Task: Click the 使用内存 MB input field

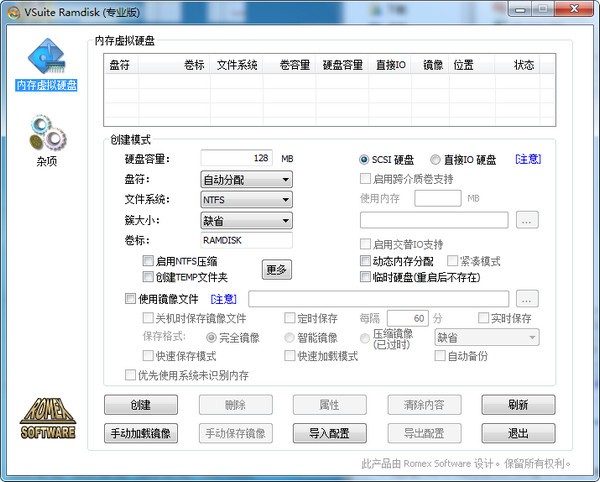Action: tap(438, 198)
